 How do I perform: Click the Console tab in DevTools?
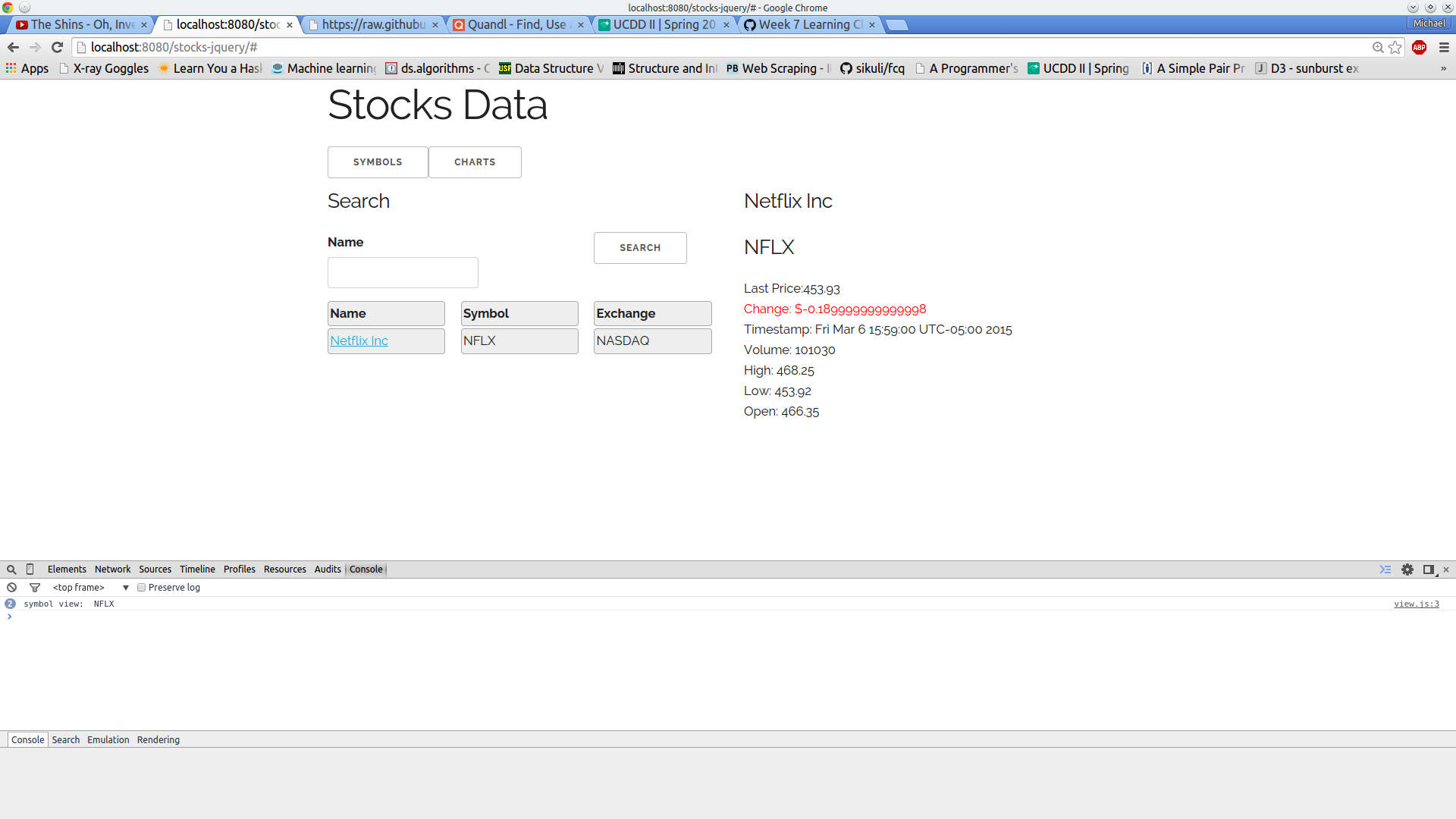[365, 569]
